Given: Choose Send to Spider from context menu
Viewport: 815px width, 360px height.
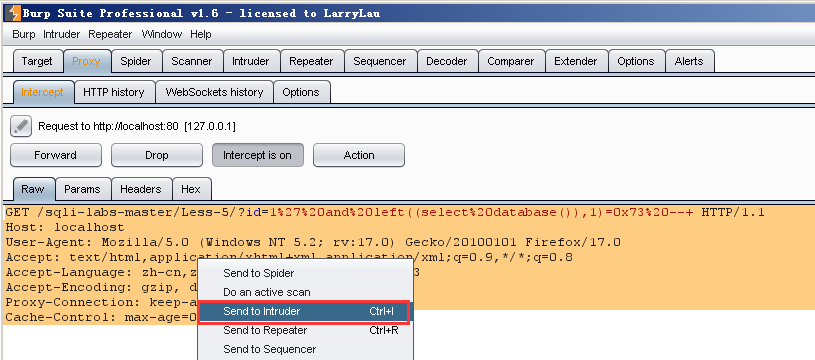Looking at the screenshot, I should point(306,273).
